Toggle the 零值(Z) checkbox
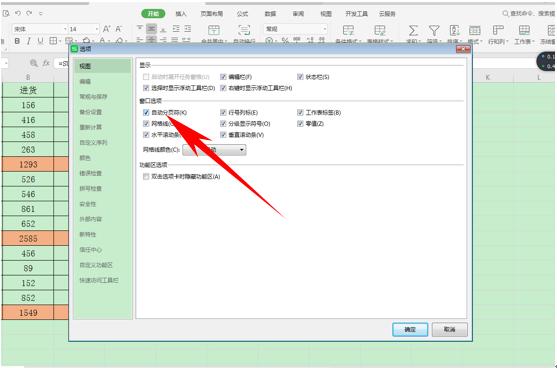Viewport: 557px width, 368px height. pyautogui.click(x=300, y=124)
